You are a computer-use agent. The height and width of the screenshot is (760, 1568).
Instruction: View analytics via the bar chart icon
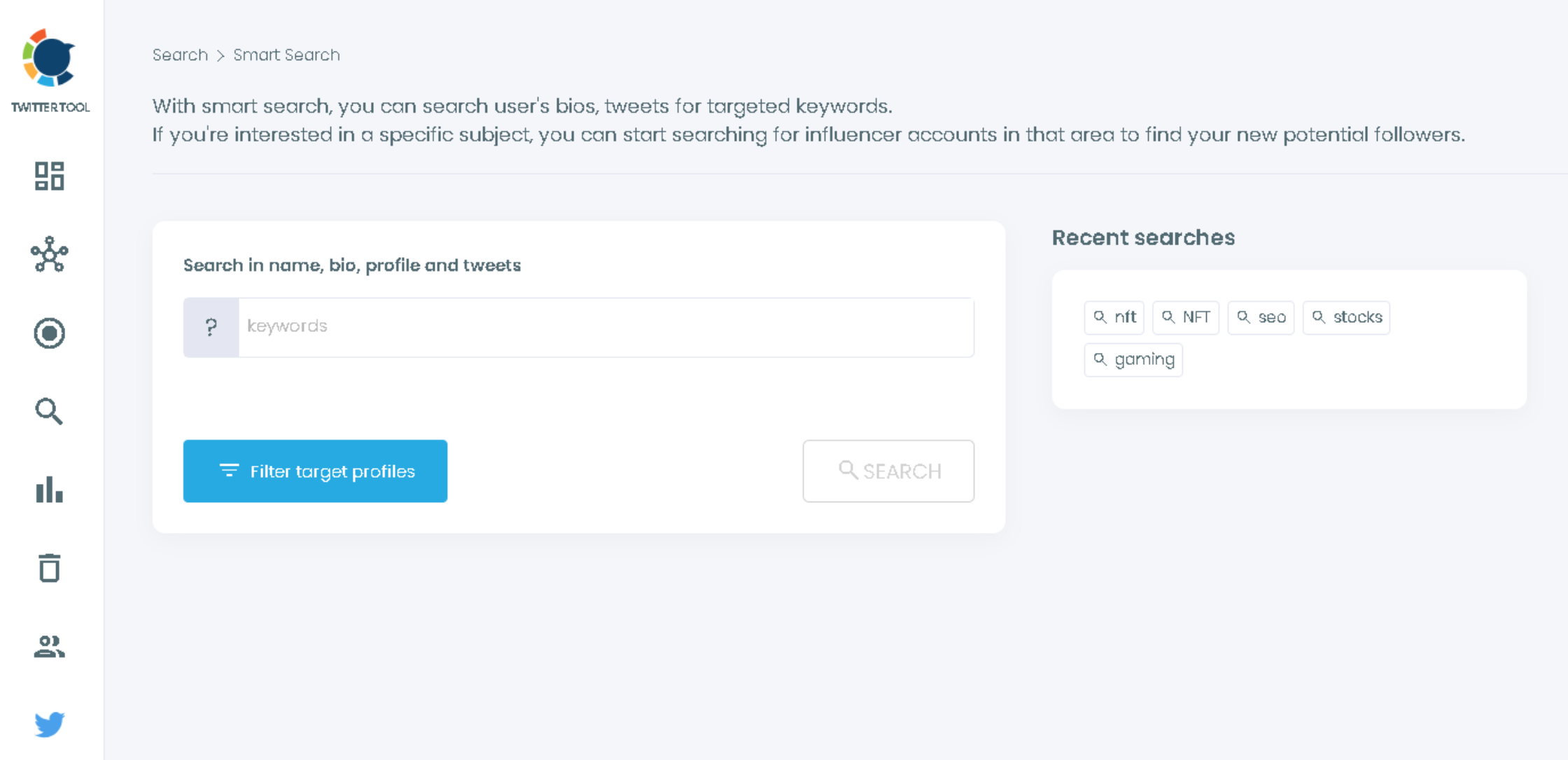(49, 491)
